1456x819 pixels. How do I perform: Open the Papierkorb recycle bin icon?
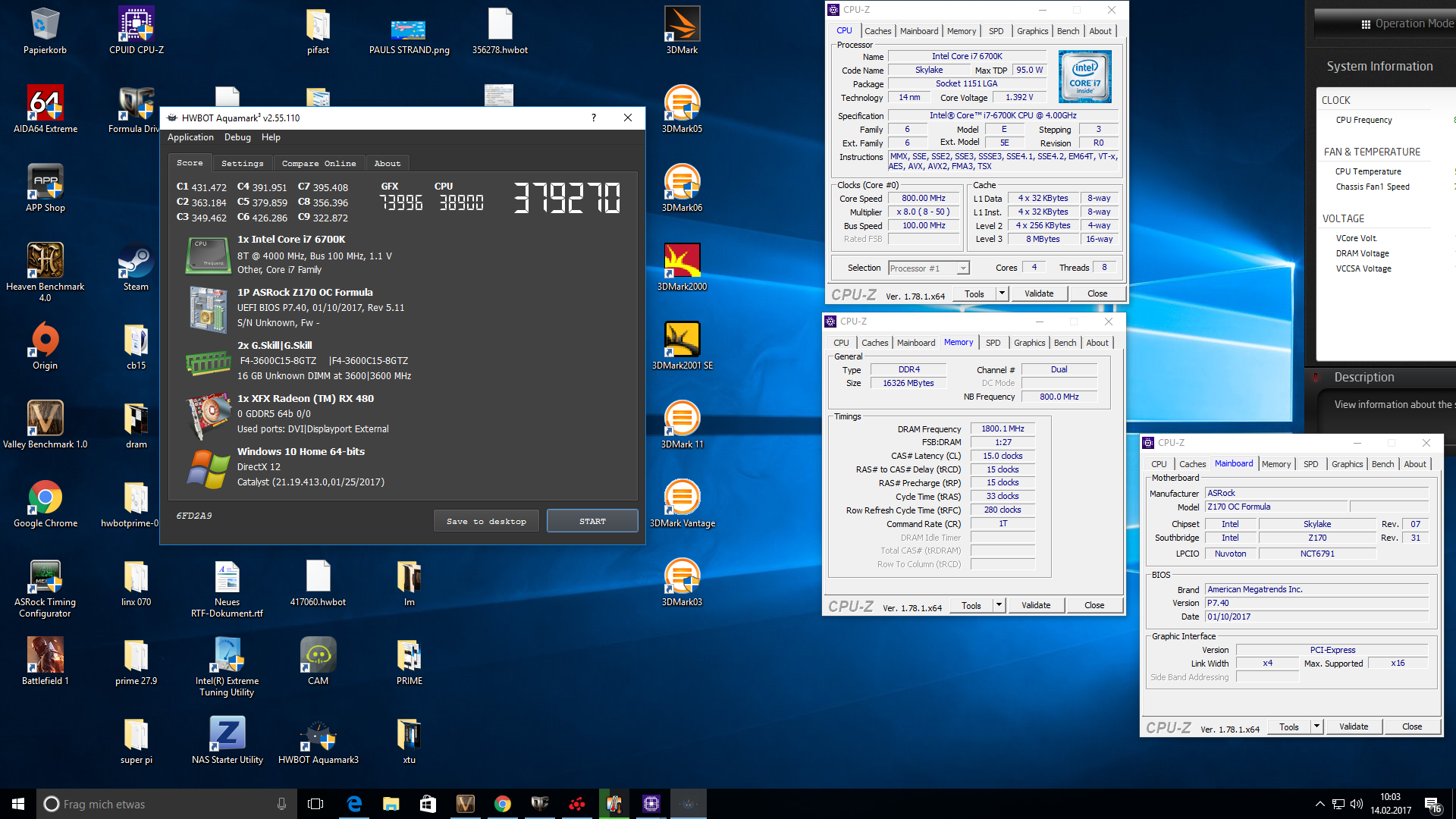pos(45,31)
